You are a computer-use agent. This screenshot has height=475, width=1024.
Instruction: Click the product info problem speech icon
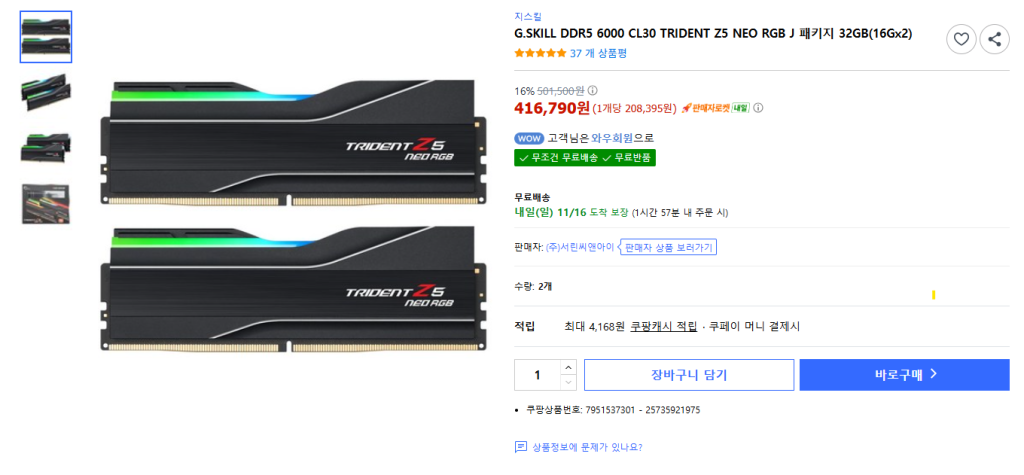(520, 448)
